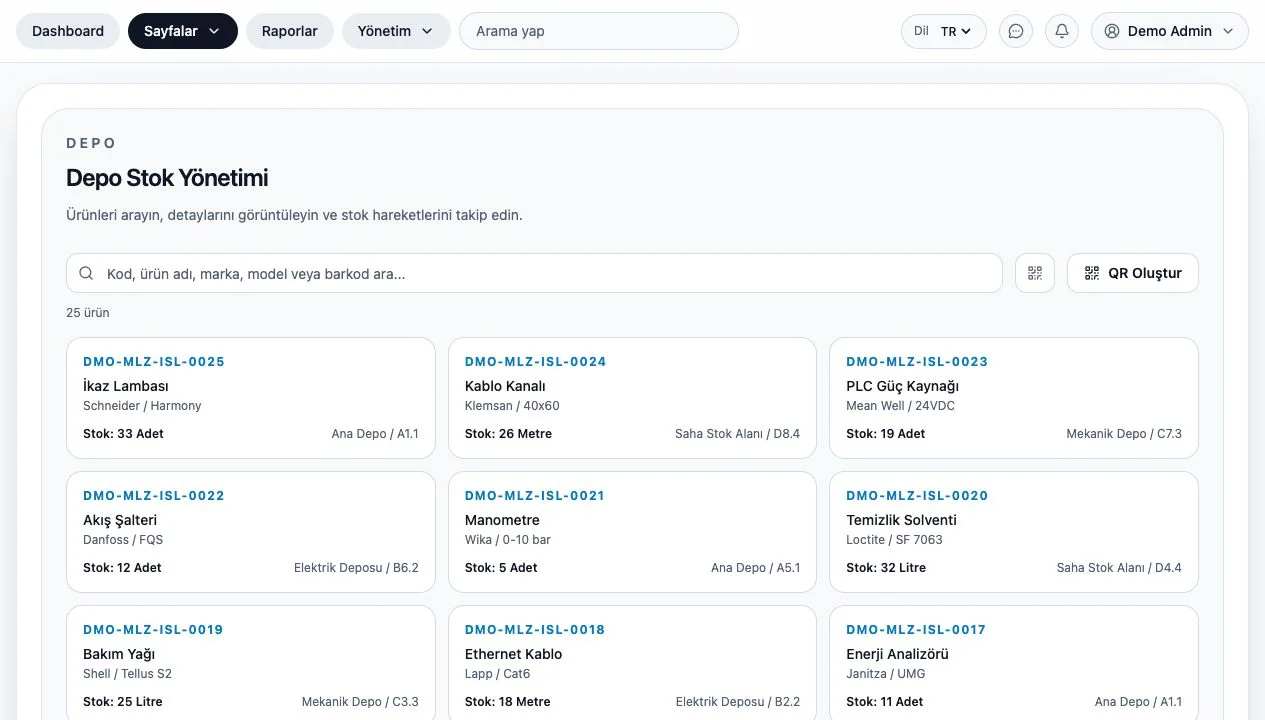Click the Mekanik Depo / C7.3 location

(1124, 434)
